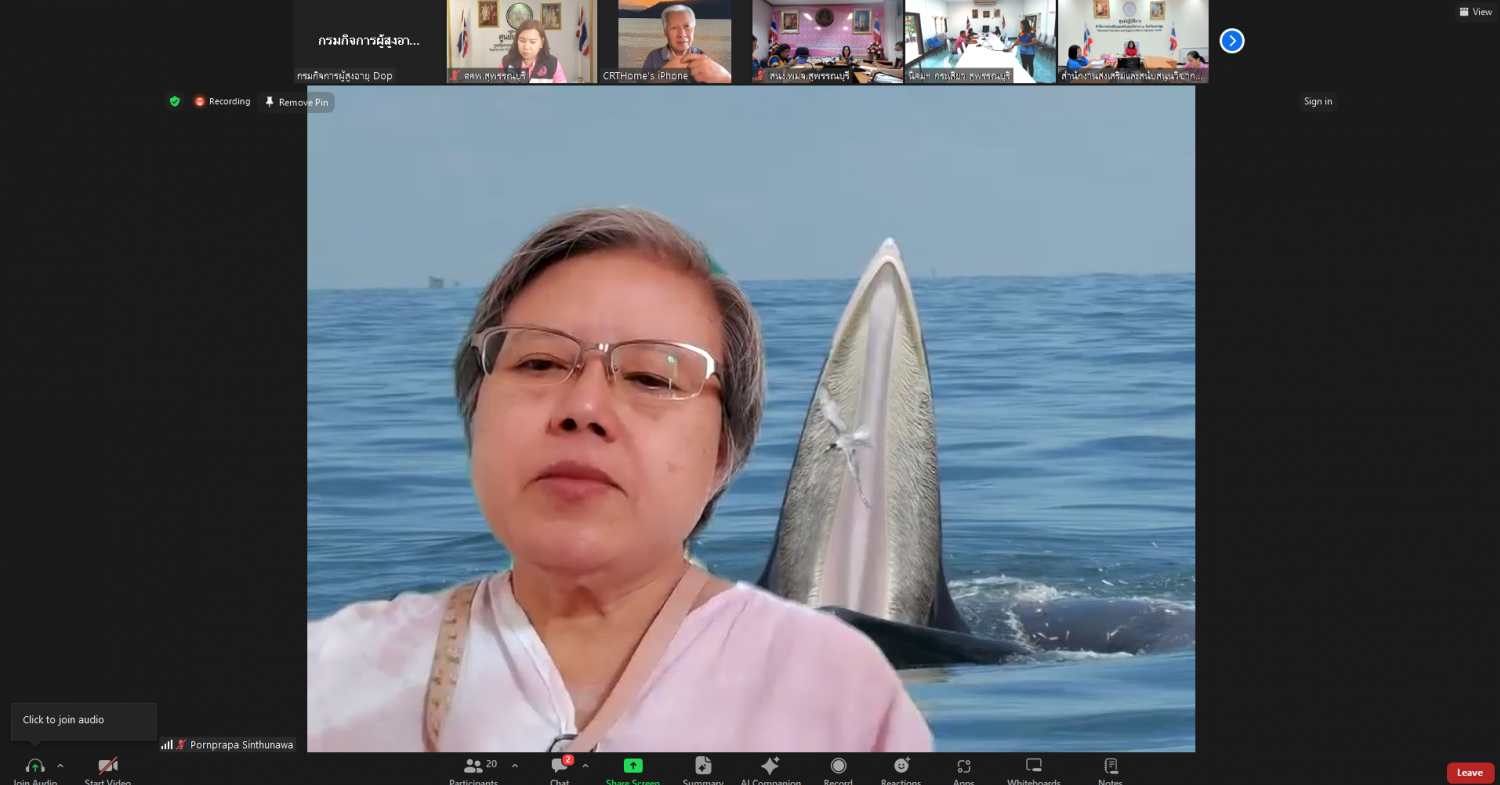Open the Apps icon in toolbar
This screenshot has width=1500, height=785.
tap(964, 766)
